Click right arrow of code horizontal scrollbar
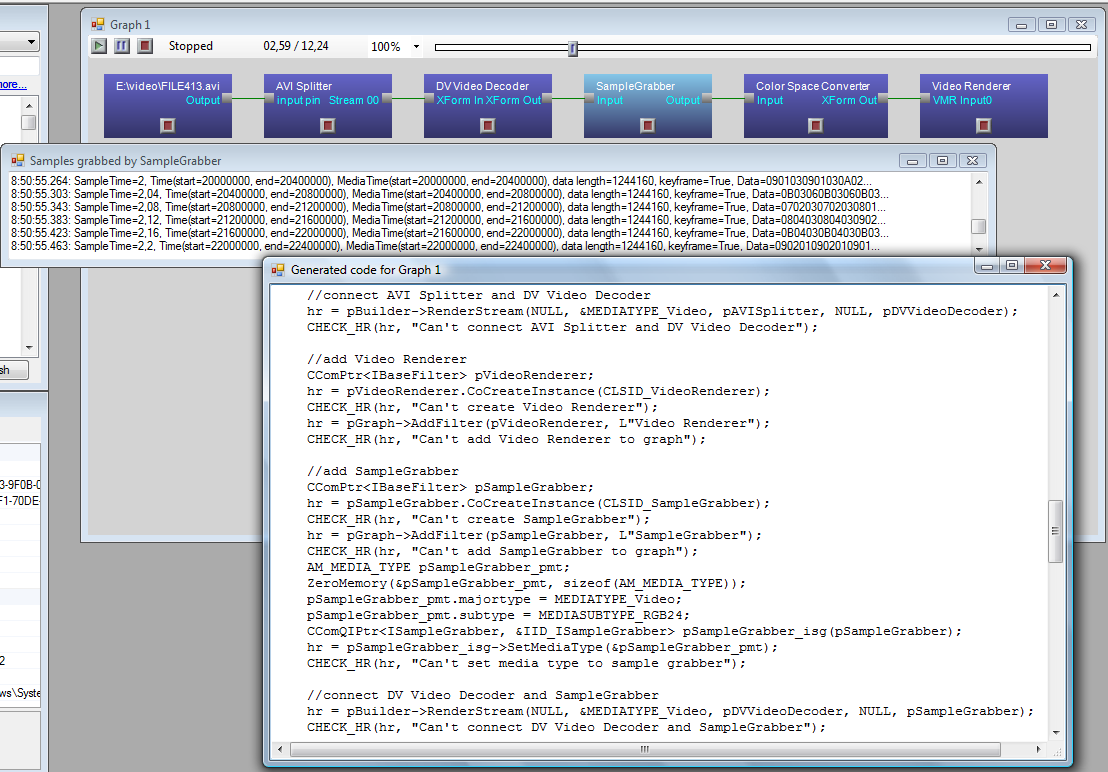The width and height of the screenshot is (1108, 772). click(1038, 749)
